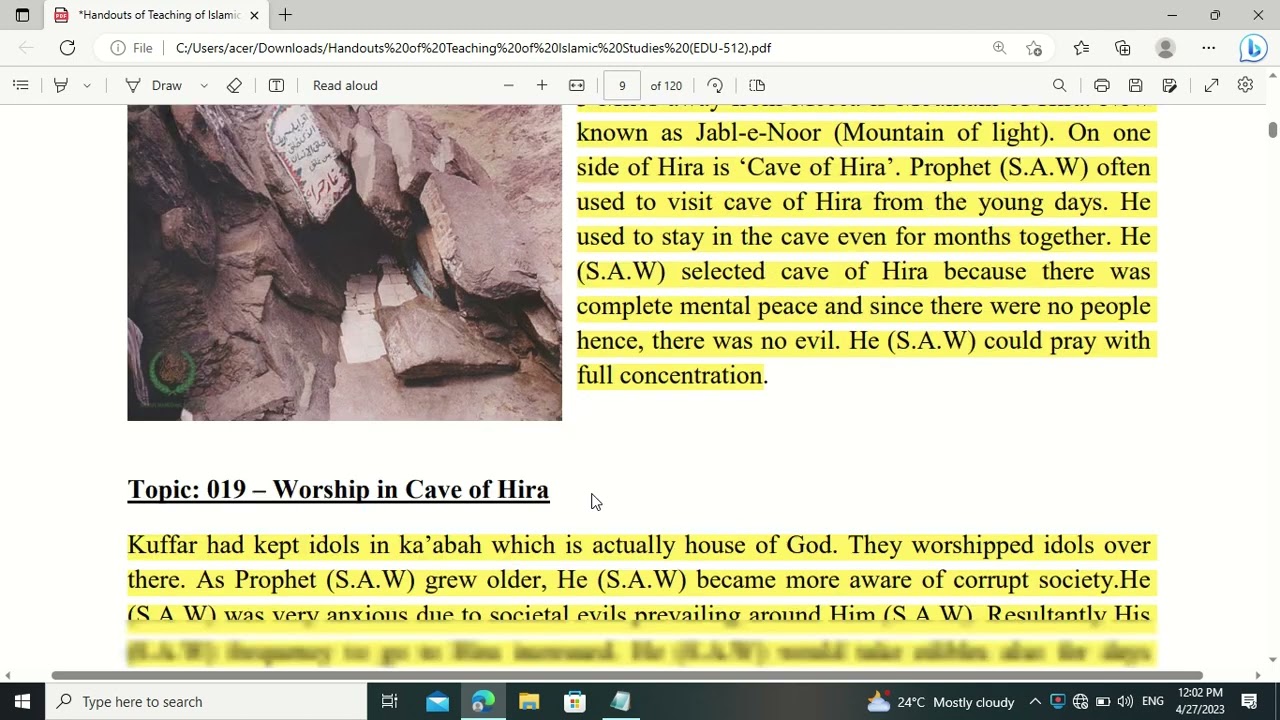Image resolution: width=1280 pixels, height=720 pixels.
Task: Toggle Fit to width view
Action: tap(577, 85)
